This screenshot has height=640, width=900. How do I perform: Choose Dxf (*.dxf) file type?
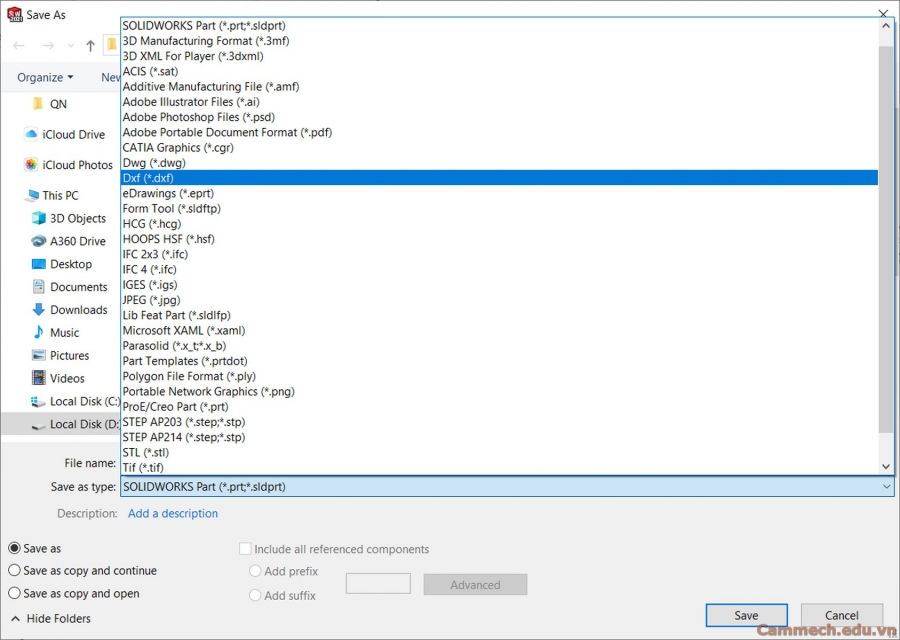499,178
